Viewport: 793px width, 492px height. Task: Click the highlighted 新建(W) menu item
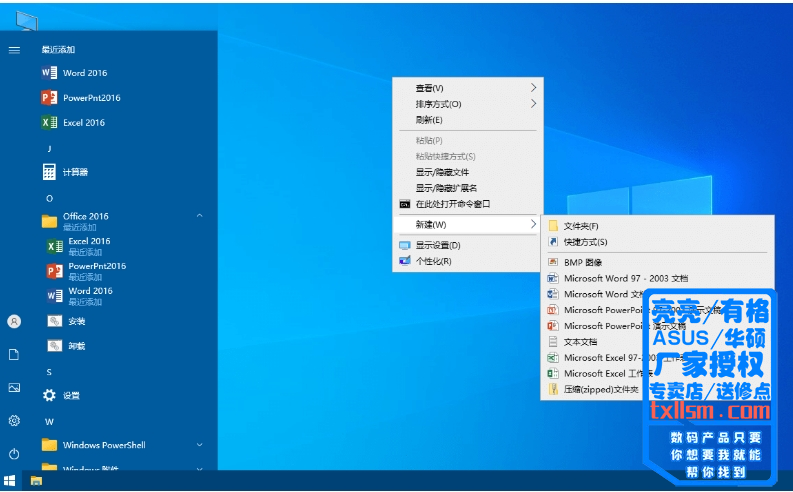(468, 225)
